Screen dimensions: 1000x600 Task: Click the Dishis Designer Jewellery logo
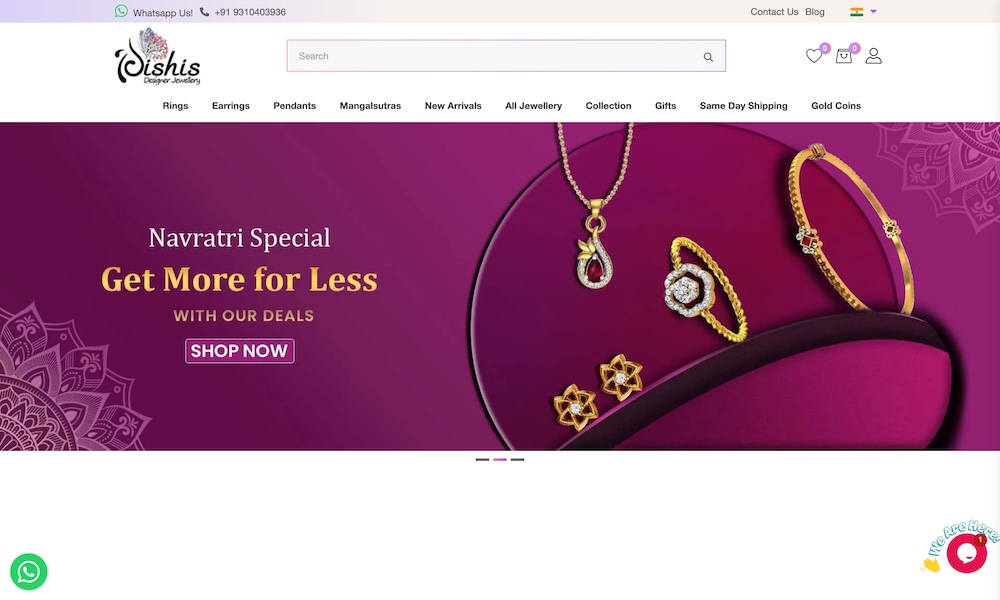click(x=158, y=56)
